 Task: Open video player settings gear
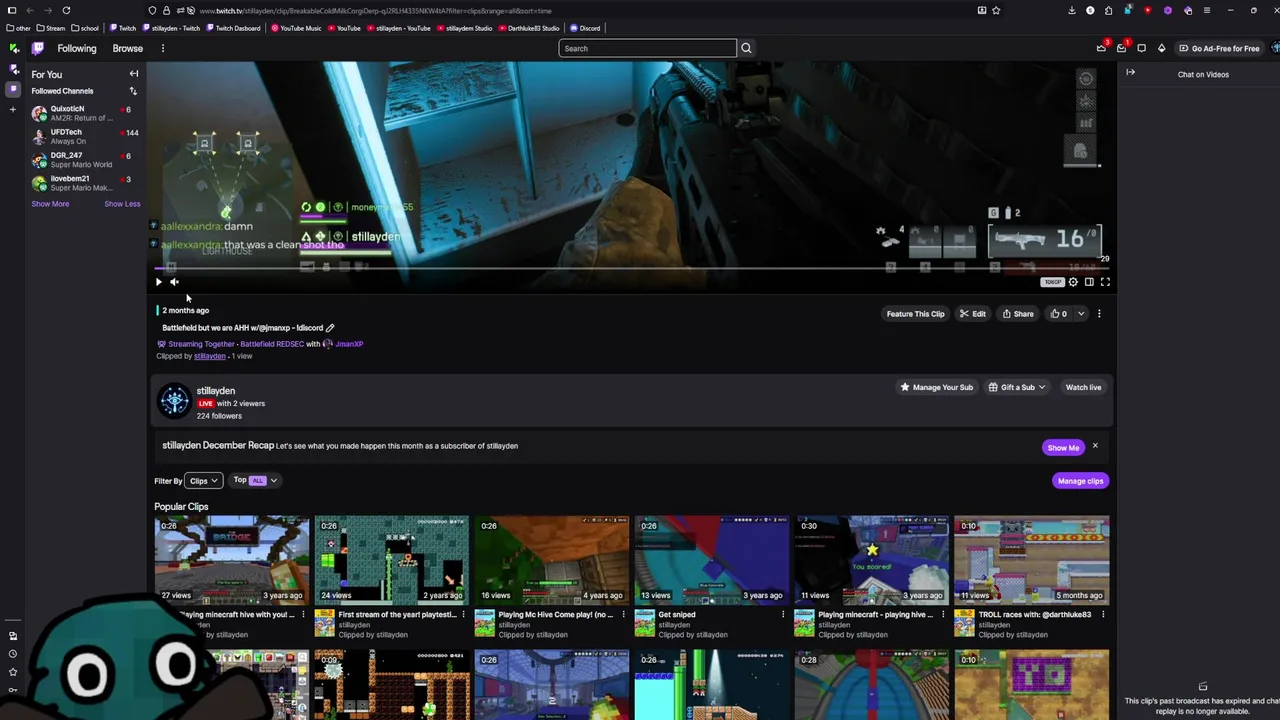(x=1073, y=282)
